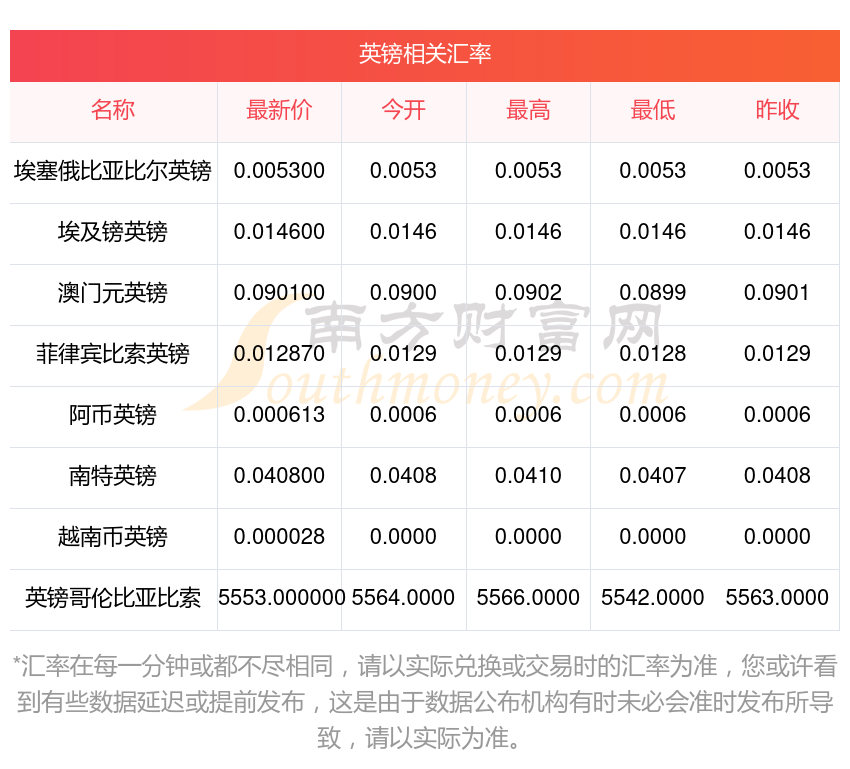Click the 南特英镑 row name
The height and width of the screenshot is (769, 850).
(113, 476)
